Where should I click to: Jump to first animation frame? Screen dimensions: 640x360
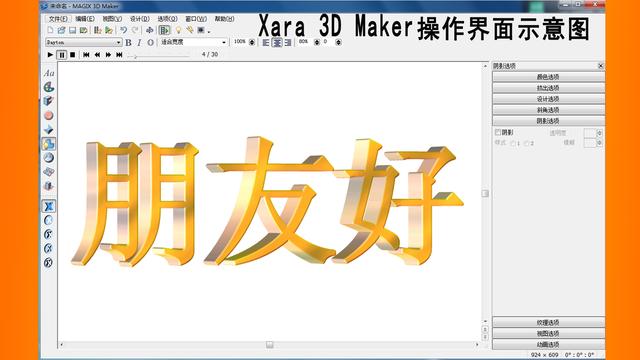tap(86, 54)
